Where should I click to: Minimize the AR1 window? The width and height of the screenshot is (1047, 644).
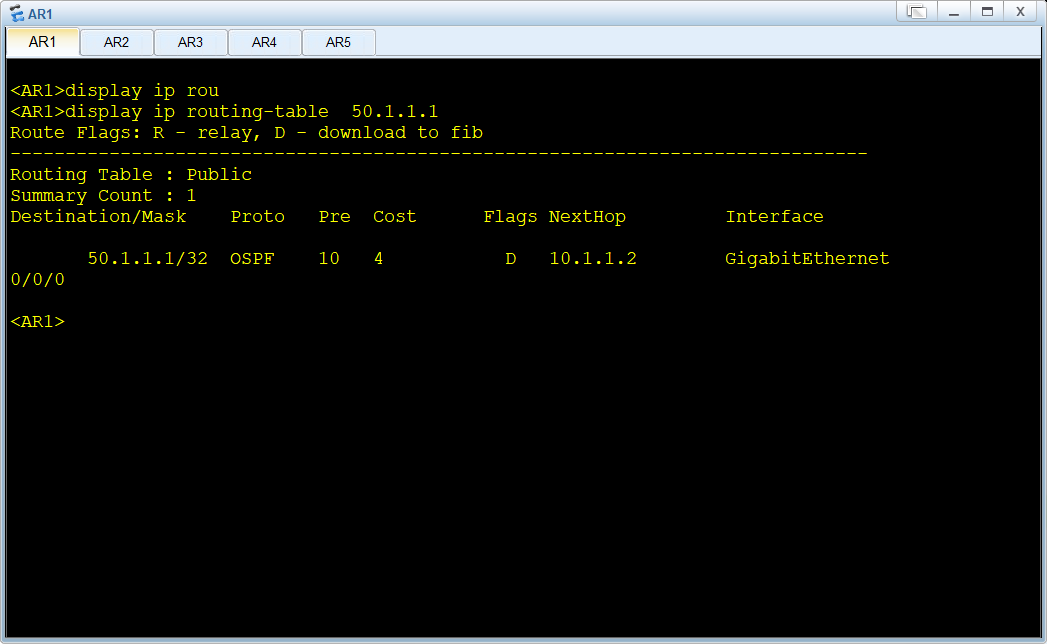tap(954, 12)
